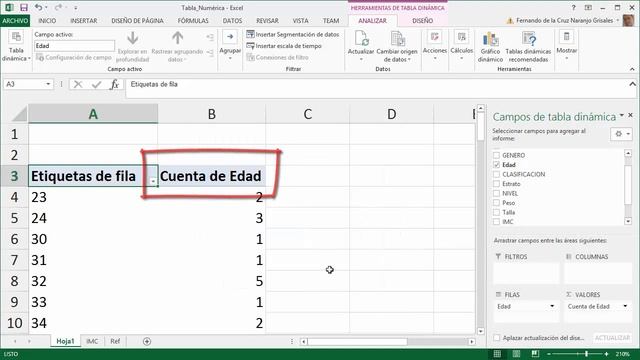This screenshot has width=640, height=360.
Task: Insert a Gráfico dinámico chart
Action: [490, 46]
